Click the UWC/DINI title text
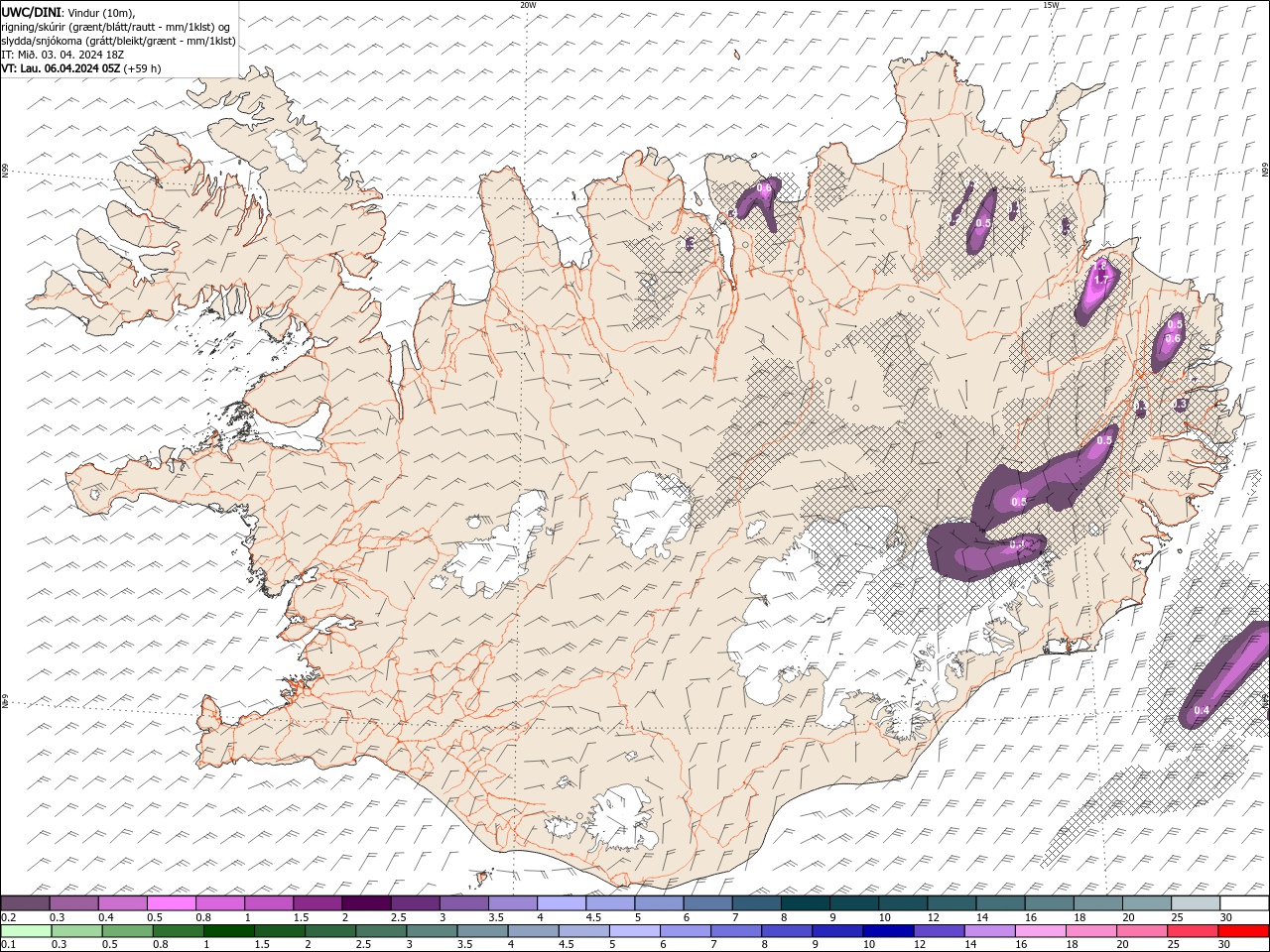 pyautogui.click(x=31, y=12)
